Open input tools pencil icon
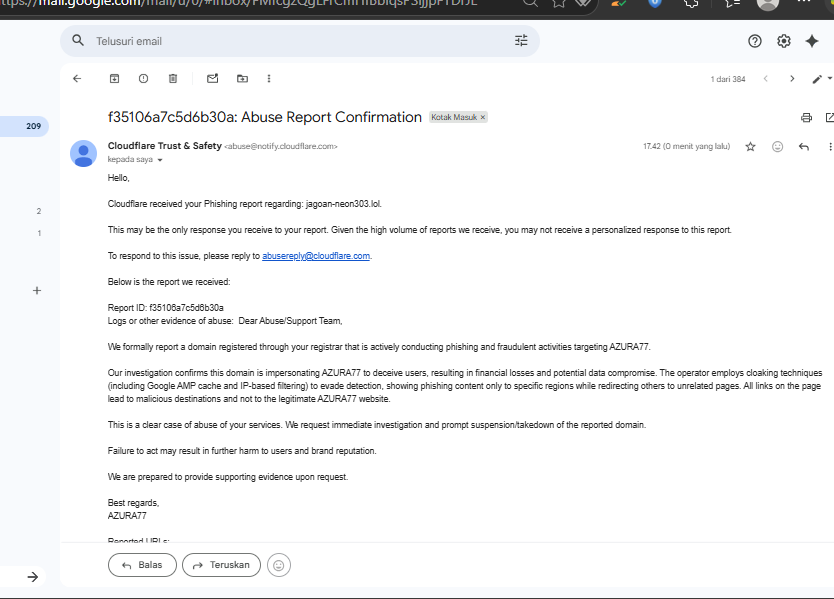The width and height of the screenshot is (834, 599). click(x=817, y=79)
